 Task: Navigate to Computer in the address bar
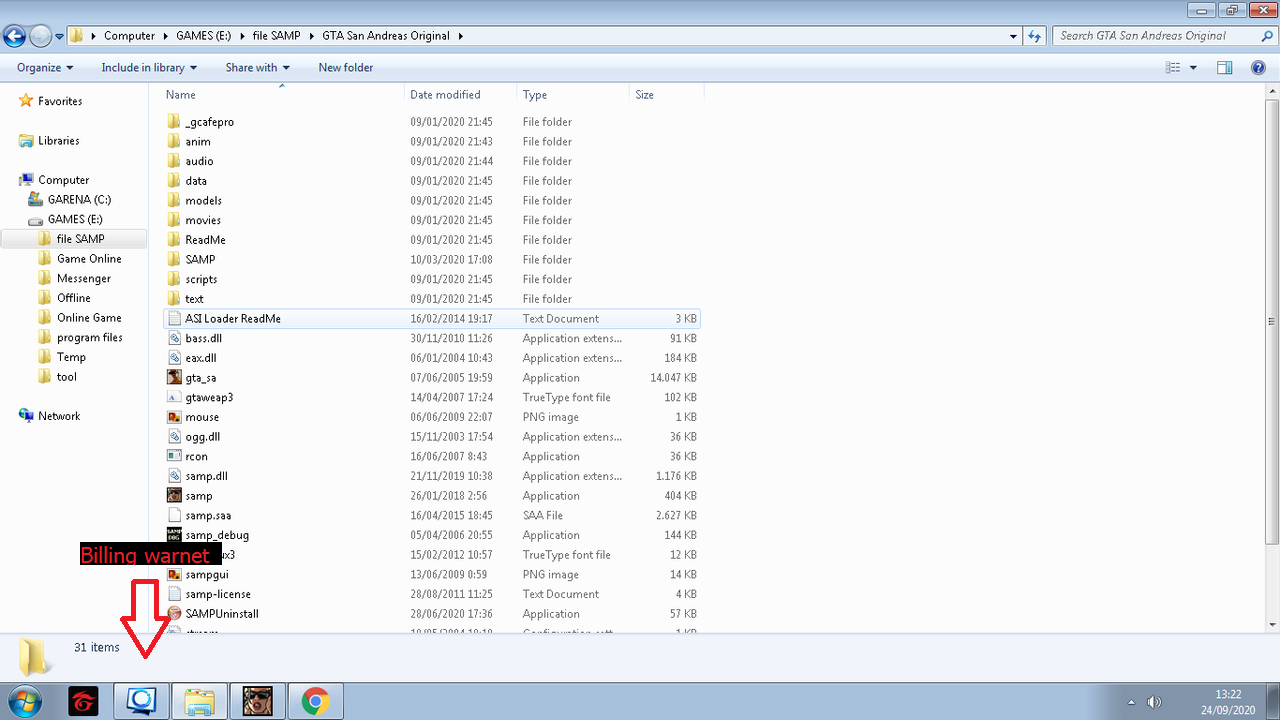pyautogui.click(x=130, y=36)
